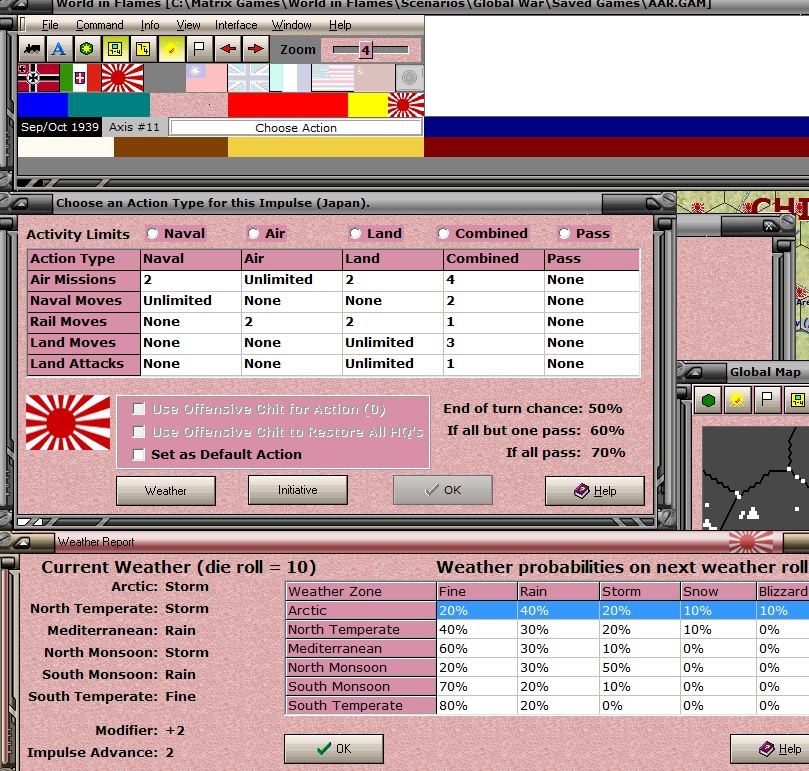
Task: Collapse the Choose an Action Type window
Action: click(21, 203)
